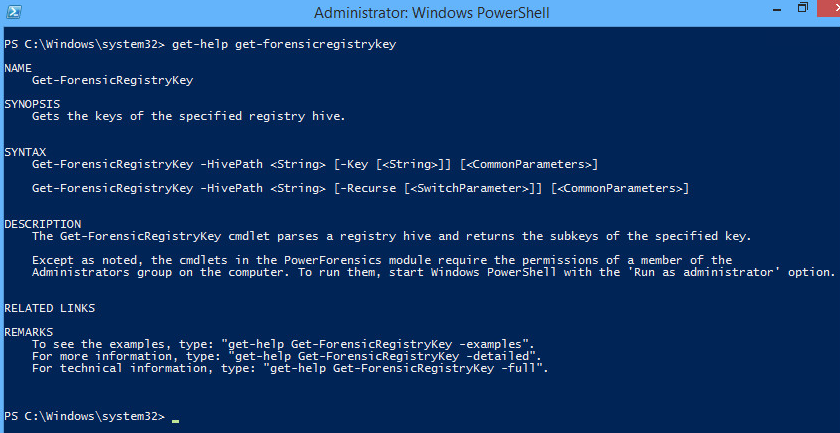Screen dimensions: 840x433
Task: Close the PowerShell window
Action: [x=828, y=9]
